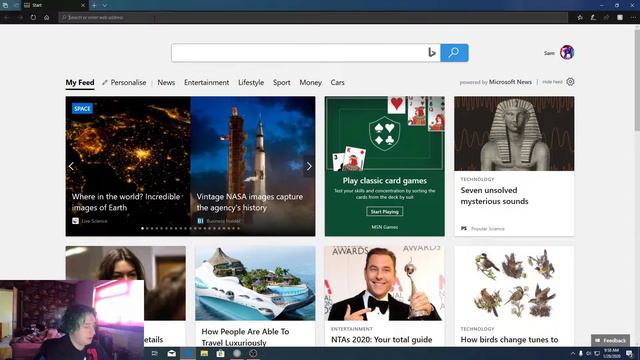Click the blue search magnifier button
This screenshot has height=360, width=640.
coord(454,53)
